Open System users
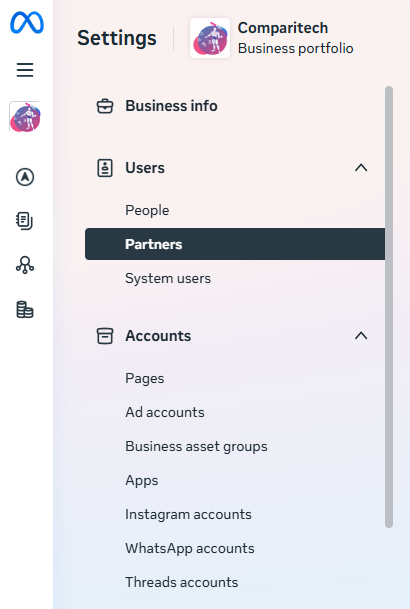The height and width of the screenshot is (609, 410). click(168, 278)
